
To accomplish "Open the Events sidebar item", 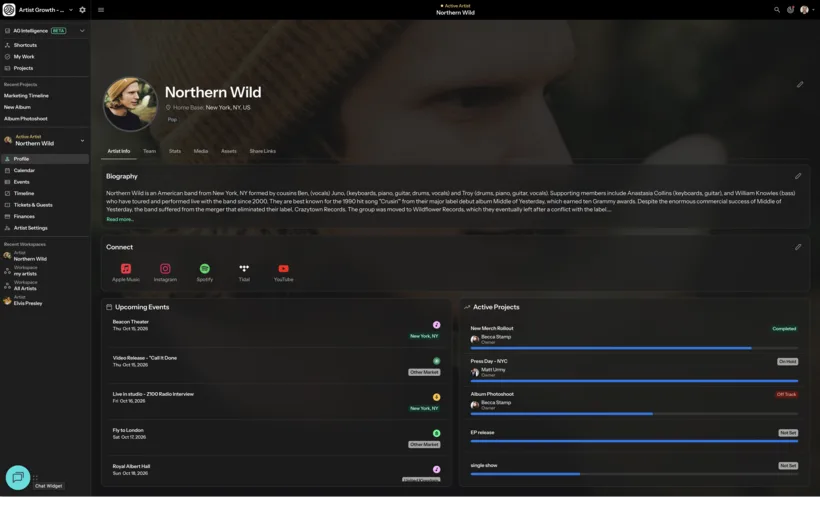I will pos(45,182).
